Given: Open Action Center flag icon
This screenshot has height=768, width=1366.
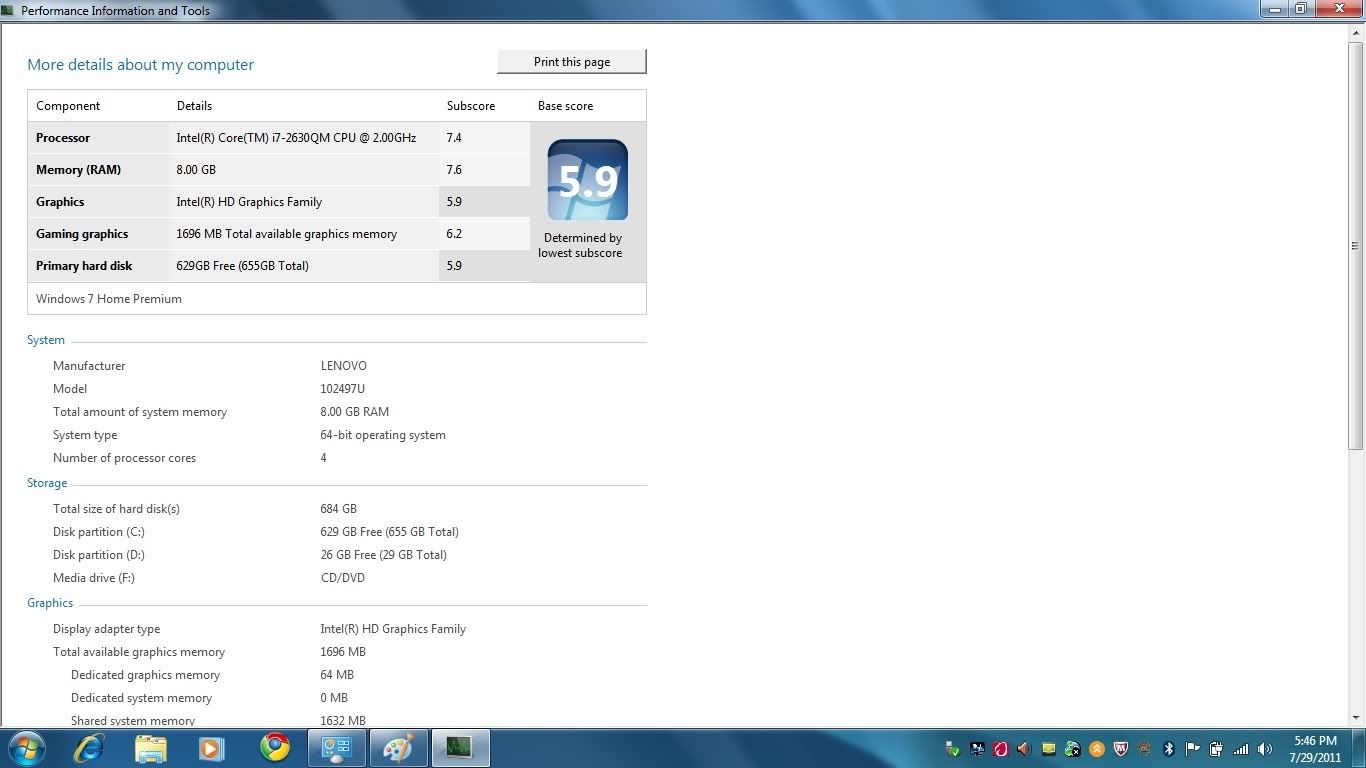Looking at the screenshot, I should coord(1193,749).
